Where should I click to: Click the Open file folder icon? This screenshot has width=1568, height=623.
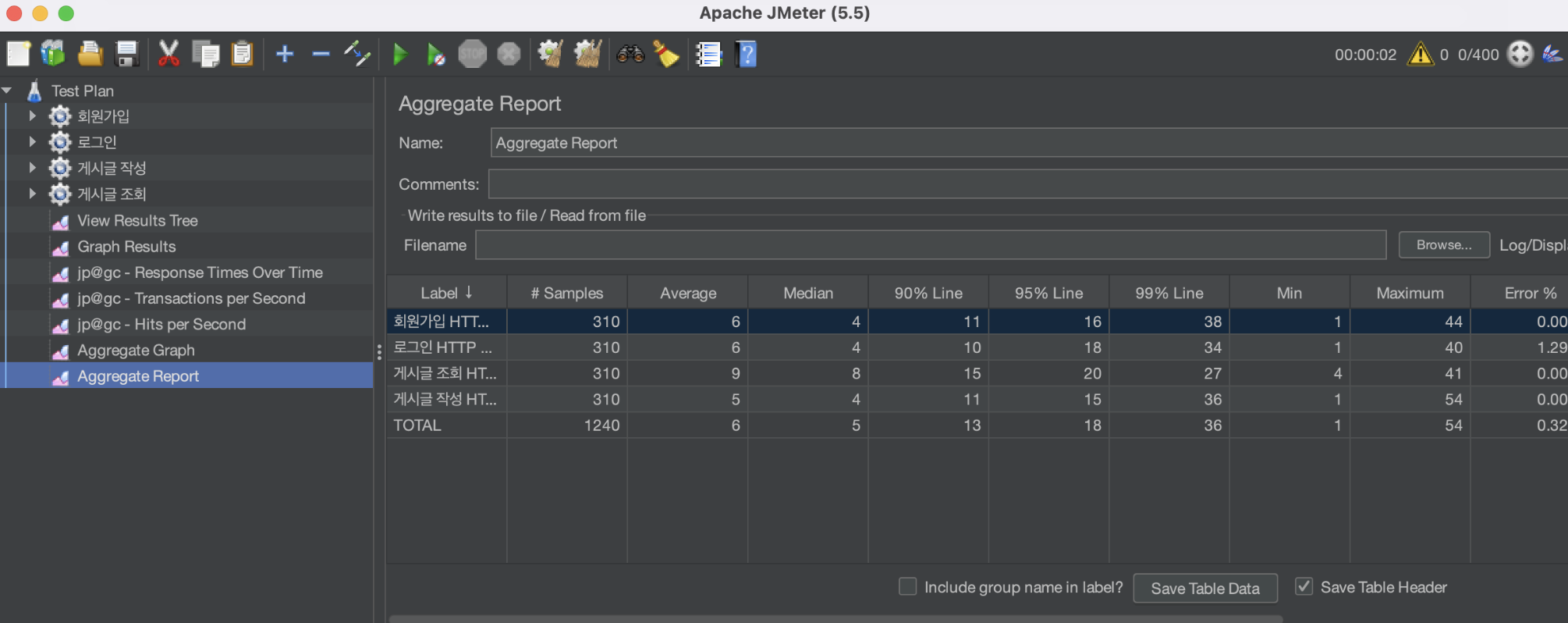[90, 54]
